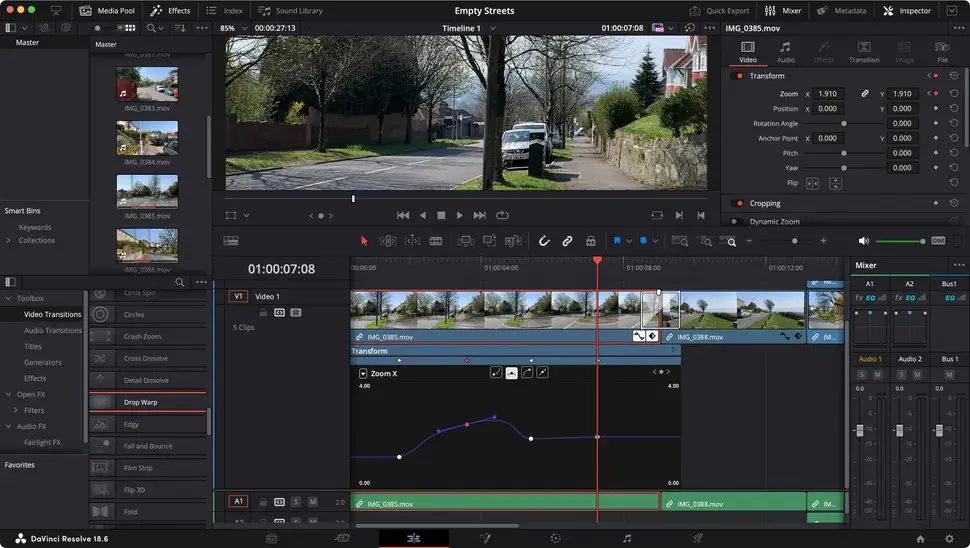Click the blue Flag icon
970x548 pixels.
pyautogui.click(x=617, y=241)
